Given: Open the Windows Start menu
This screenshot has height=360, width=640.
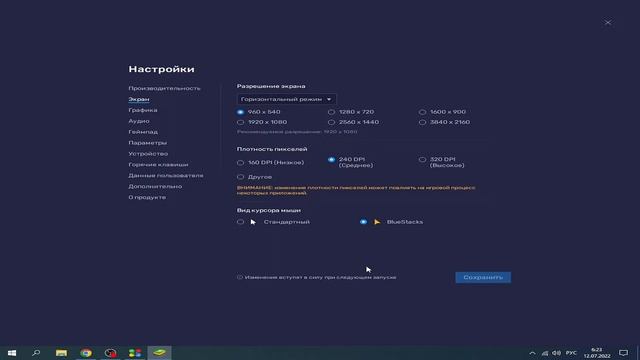Looking at the screenshot, I should [12, 353].
